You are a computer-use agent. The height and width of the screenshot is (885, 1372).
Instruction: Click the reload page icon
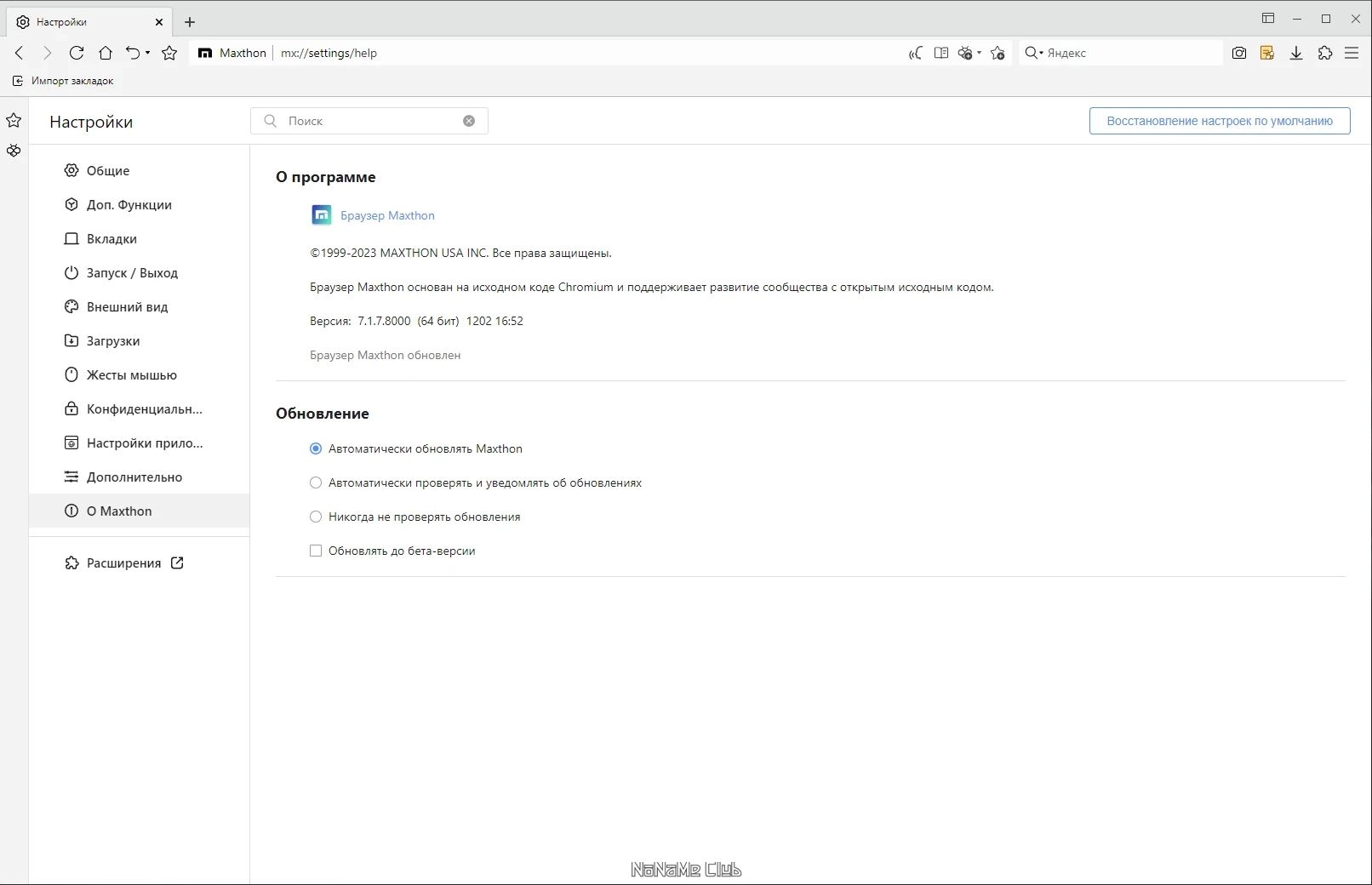point(77,53)
